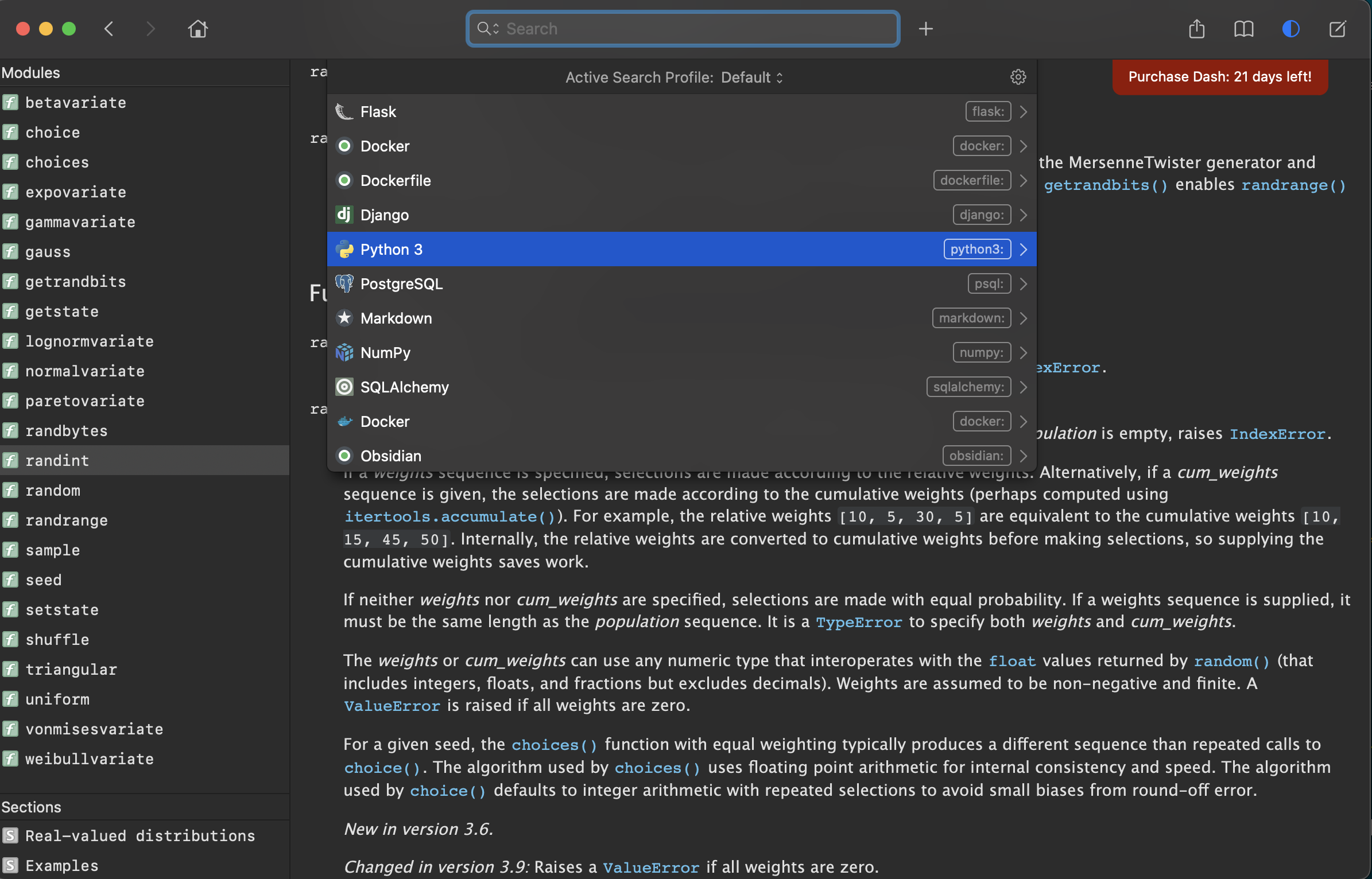Open the bookmarks book icon
The width and height of the screenshot is (1372, 879).
(x=1243, y=29)
